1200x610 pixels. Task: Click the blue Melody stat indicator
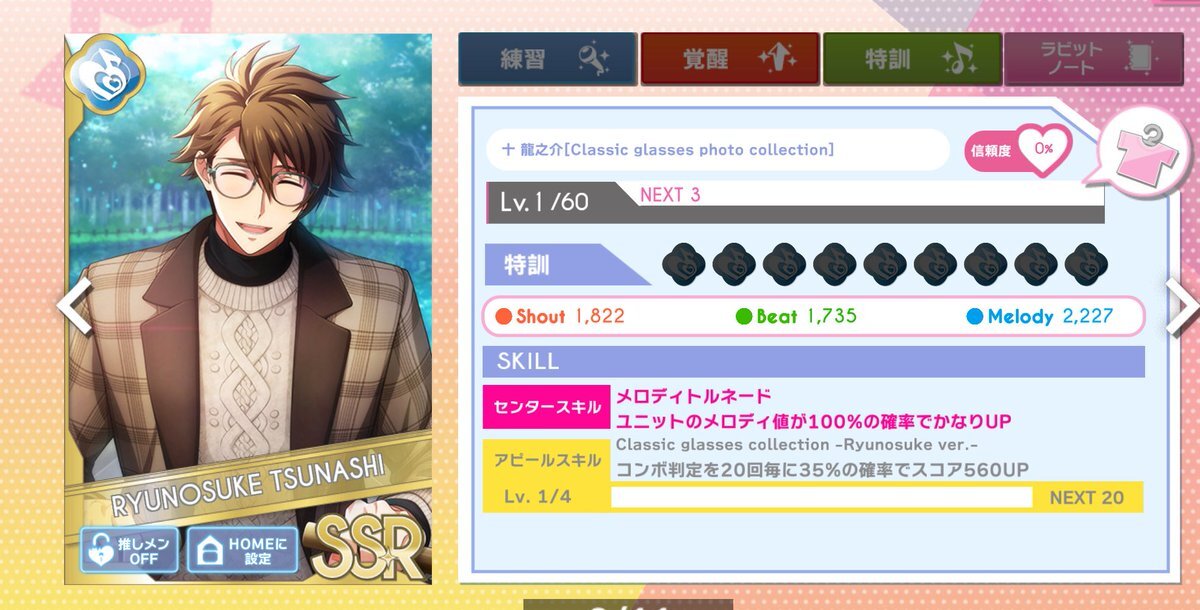click(975, 317)
